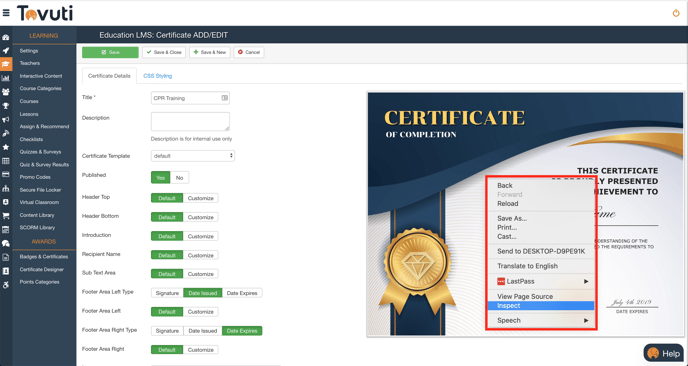The image size is (688, 366).
Task: Choose Inspect from the context menu
Action: (x=541, y=306)
